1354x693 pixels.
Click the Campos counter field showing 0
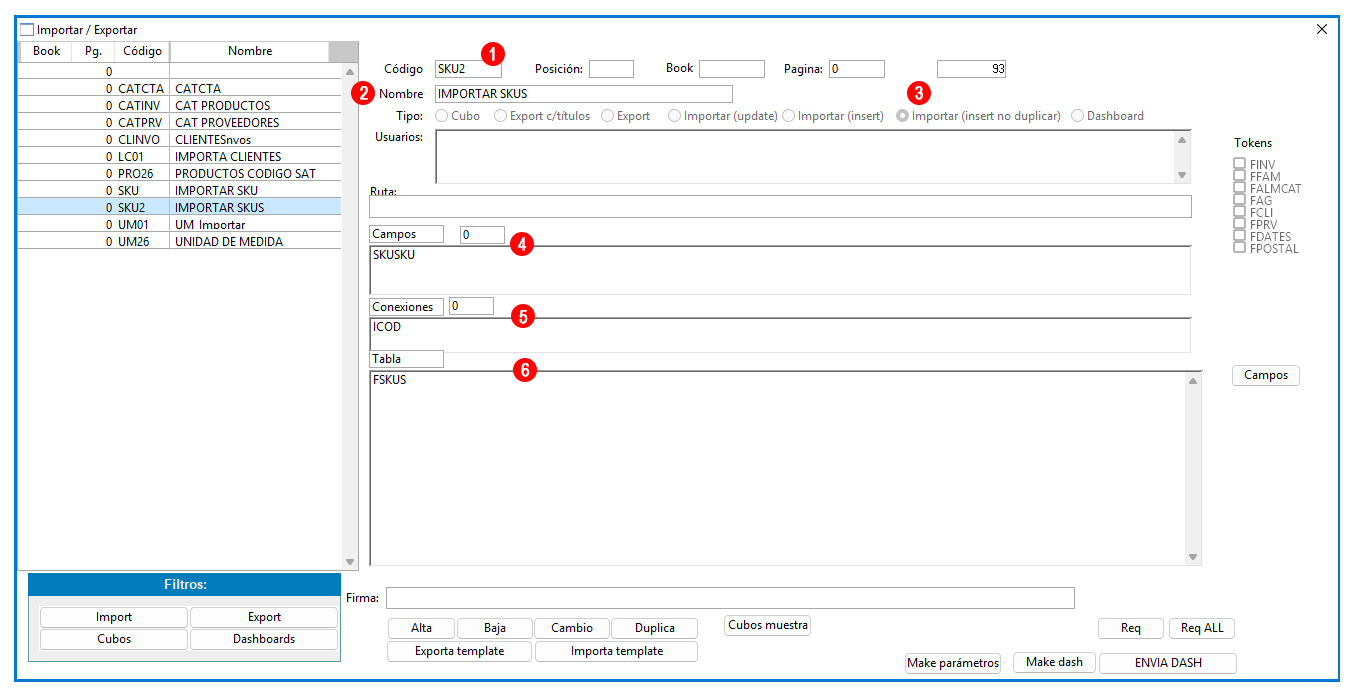click(x=482, y=234)
